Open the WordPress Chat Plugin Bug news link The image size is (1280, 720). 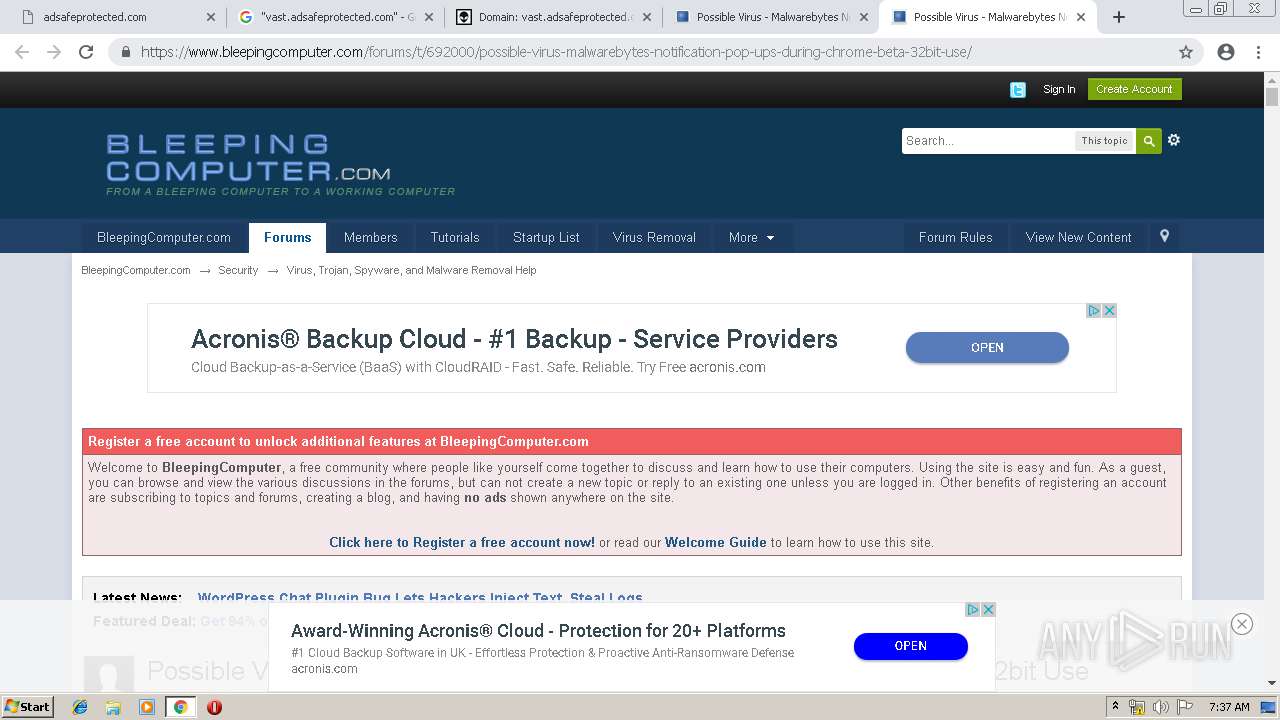(x=420, y=597)
